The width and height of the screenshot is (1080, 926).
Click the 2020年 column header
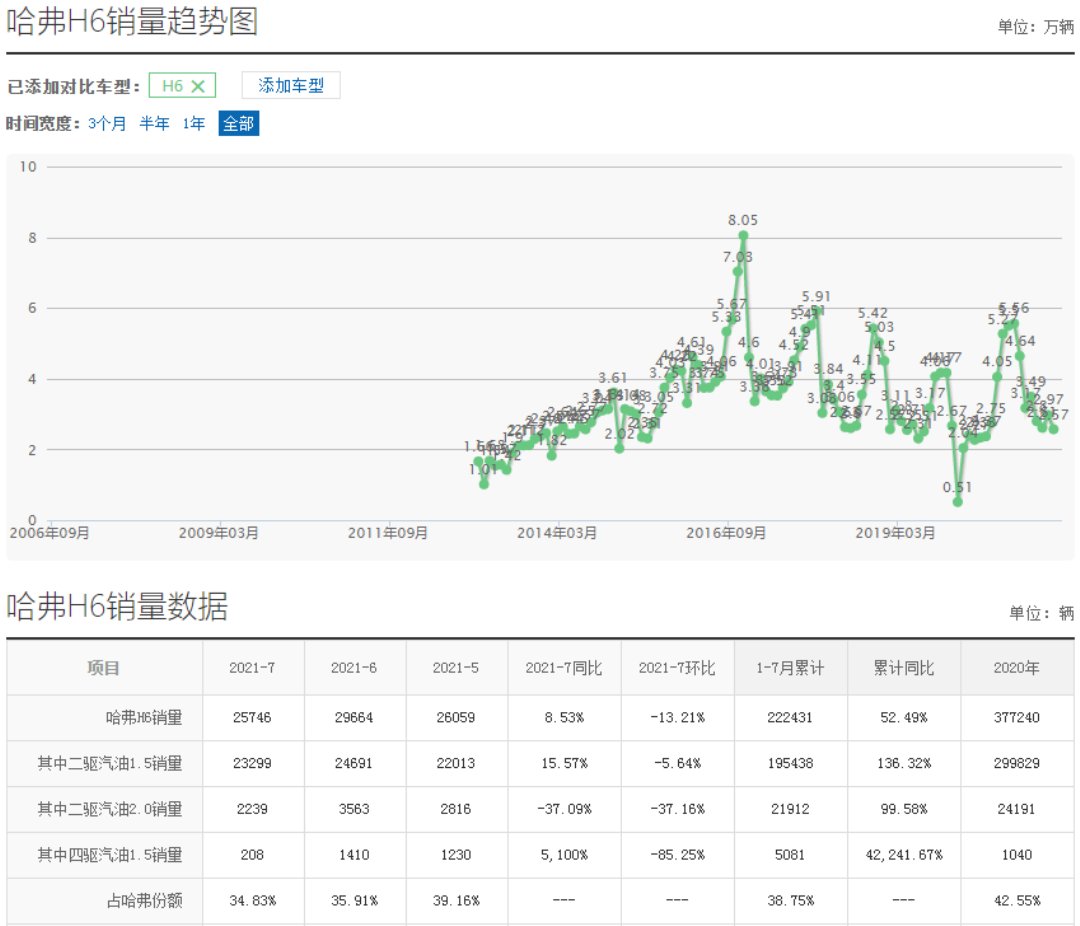tap(1017, 668)
